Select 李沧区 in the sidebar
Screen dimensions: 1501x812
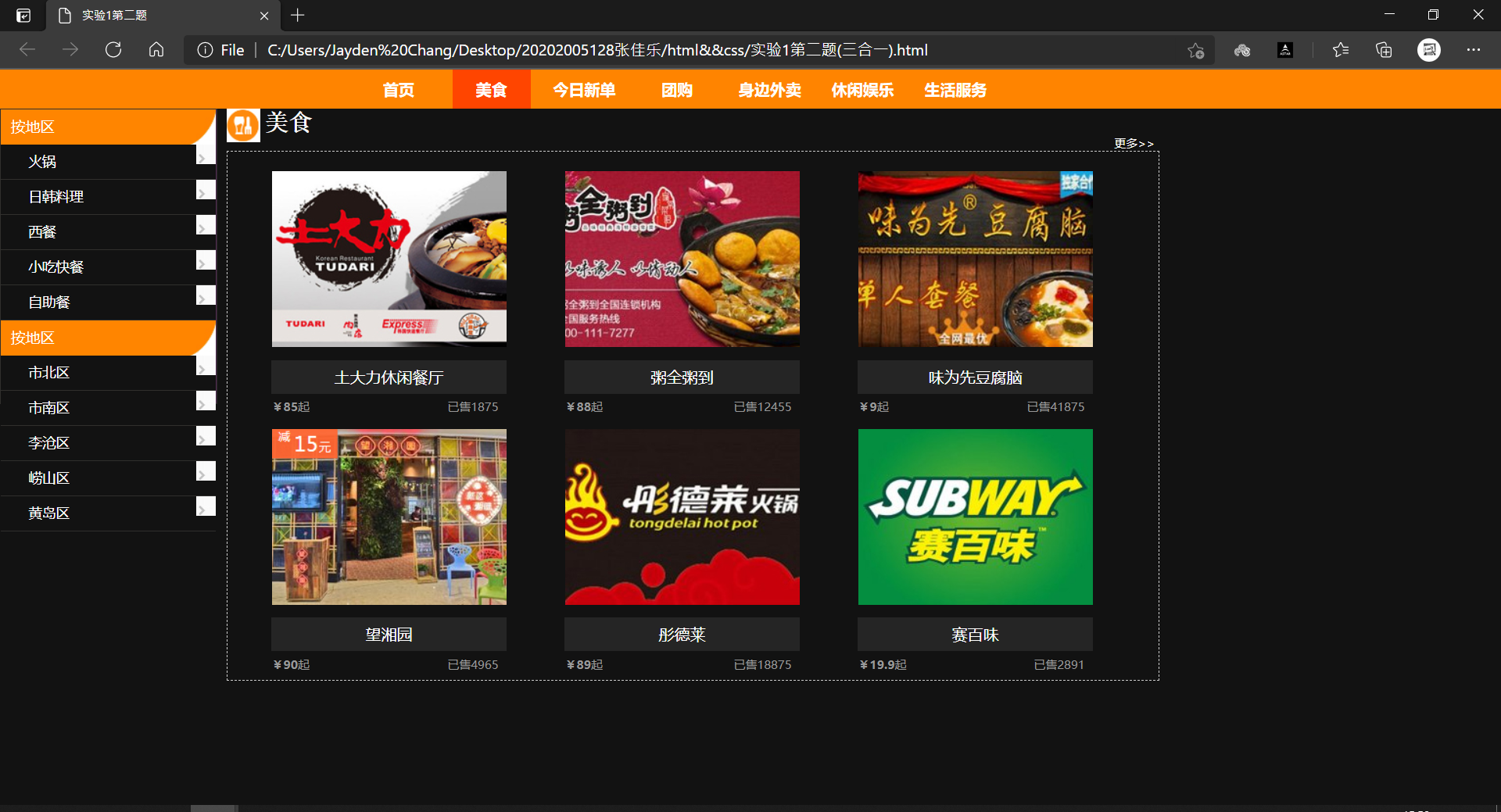coord(49,443)
